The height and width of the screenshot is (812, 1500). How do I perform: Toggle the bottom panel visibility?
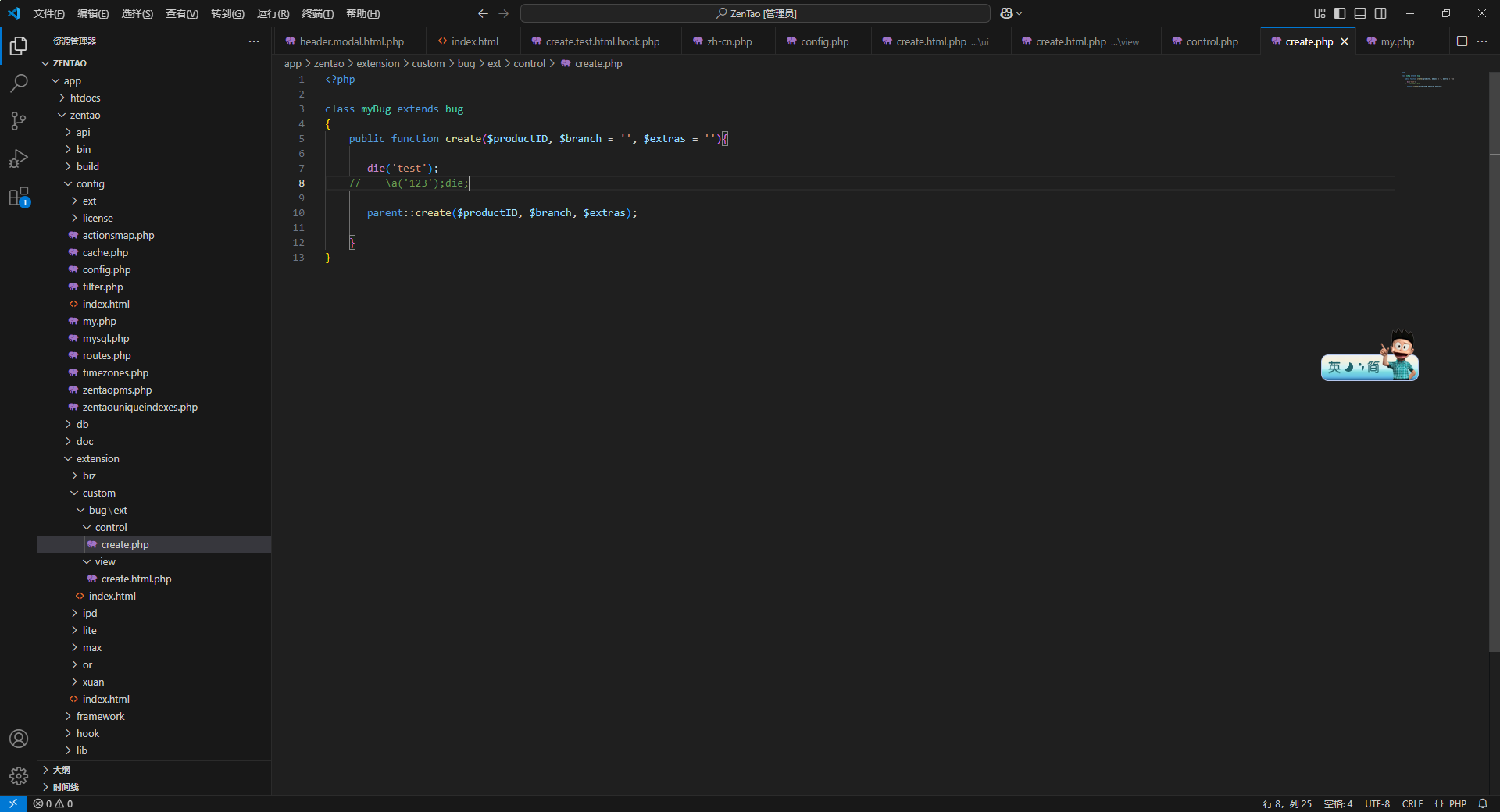pyautogui.click(x=1360, y=13)
